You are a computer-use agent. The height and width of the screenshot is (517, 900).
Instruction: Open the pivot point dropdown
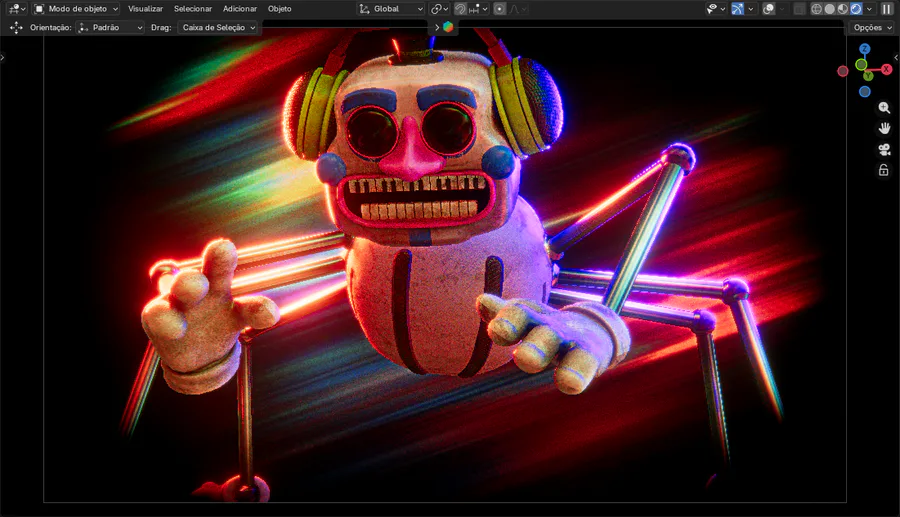[x=440, y=9]
